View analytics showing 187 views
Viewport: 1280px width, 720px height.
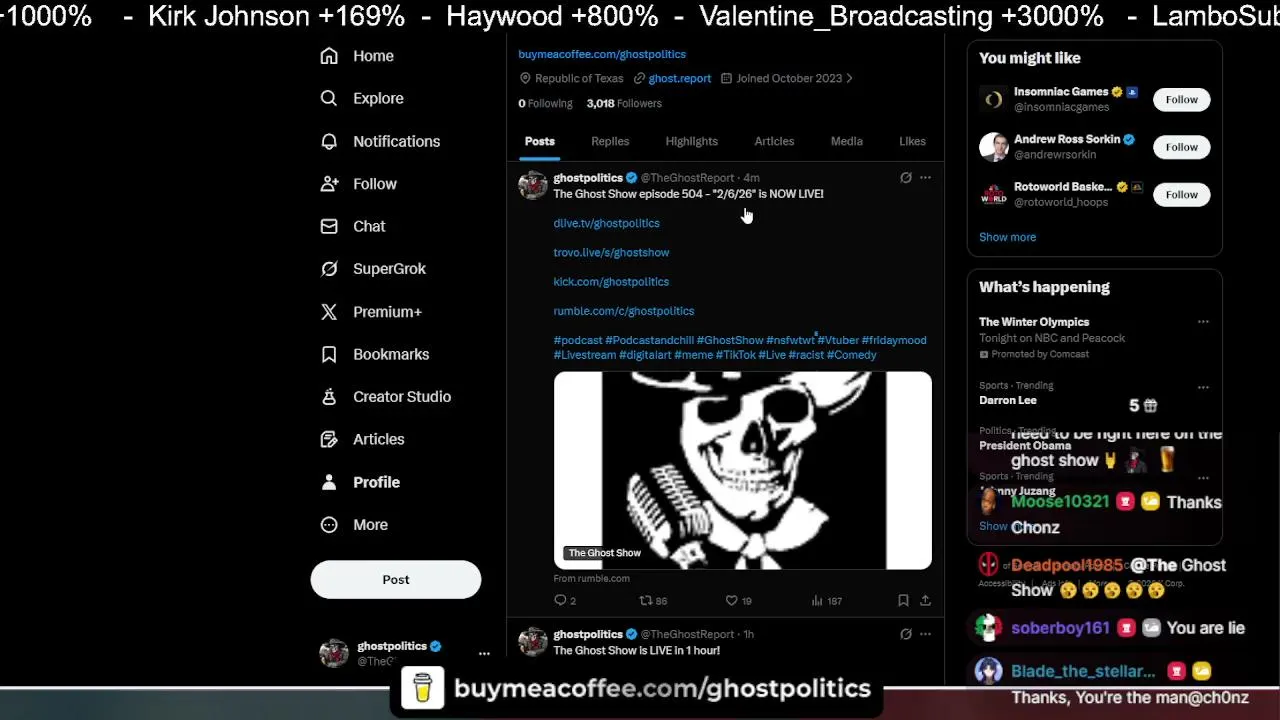pos(826,601)
